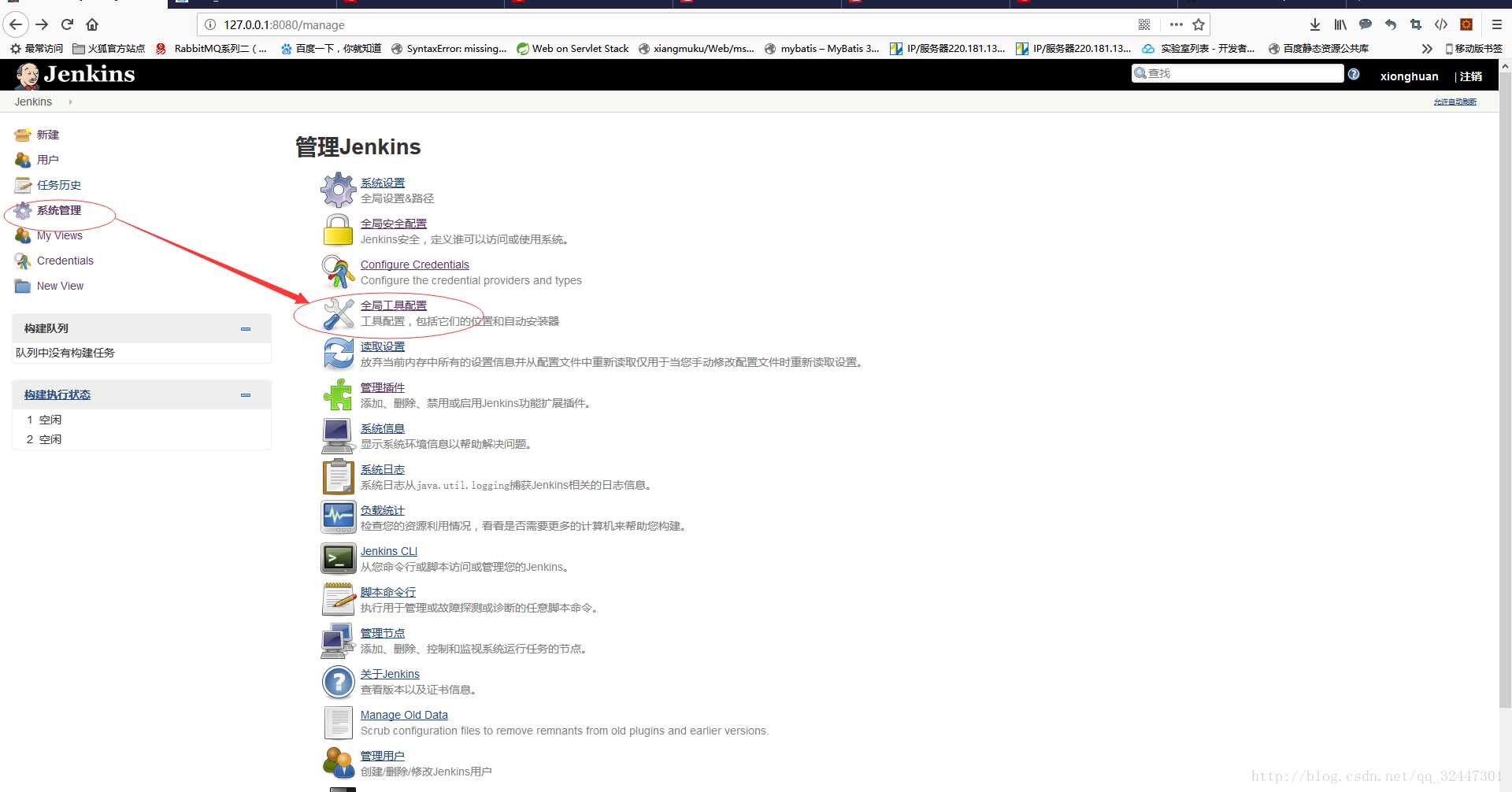Collapse the 构建队列 panel
The image size is (1512, 792).
coord(246,328)
